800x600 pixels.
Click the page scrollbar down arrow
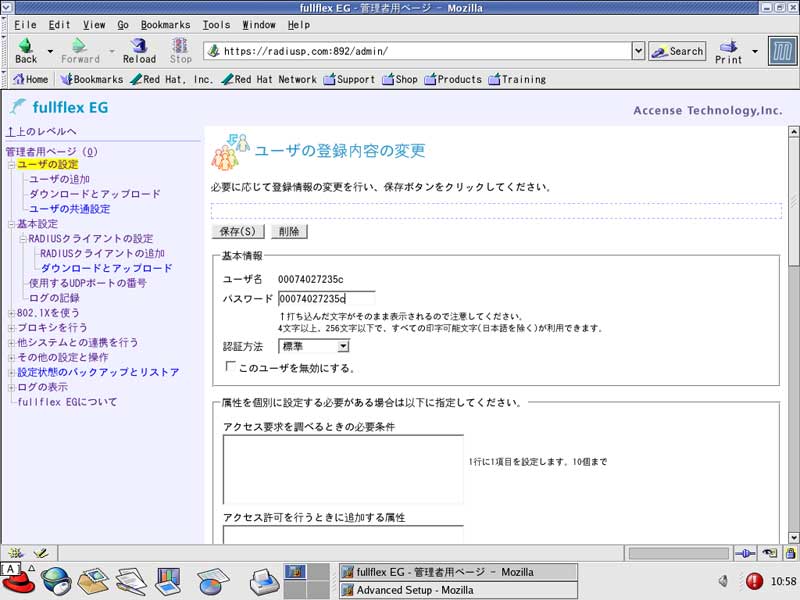pyautogui.click(x=793, y=538)
